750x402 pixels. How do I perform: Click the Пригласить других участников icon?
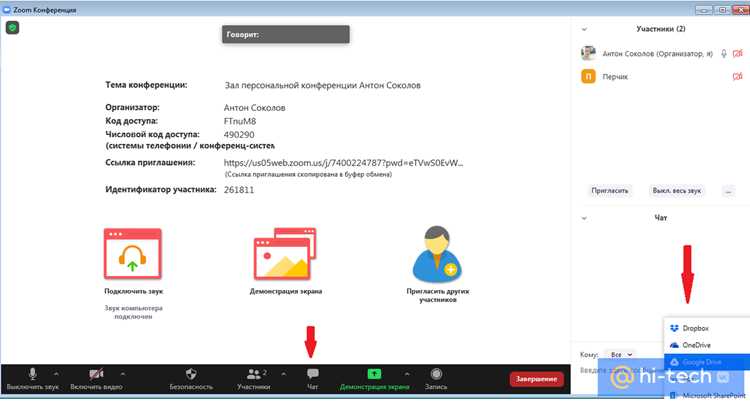click(x=437, y=254)
